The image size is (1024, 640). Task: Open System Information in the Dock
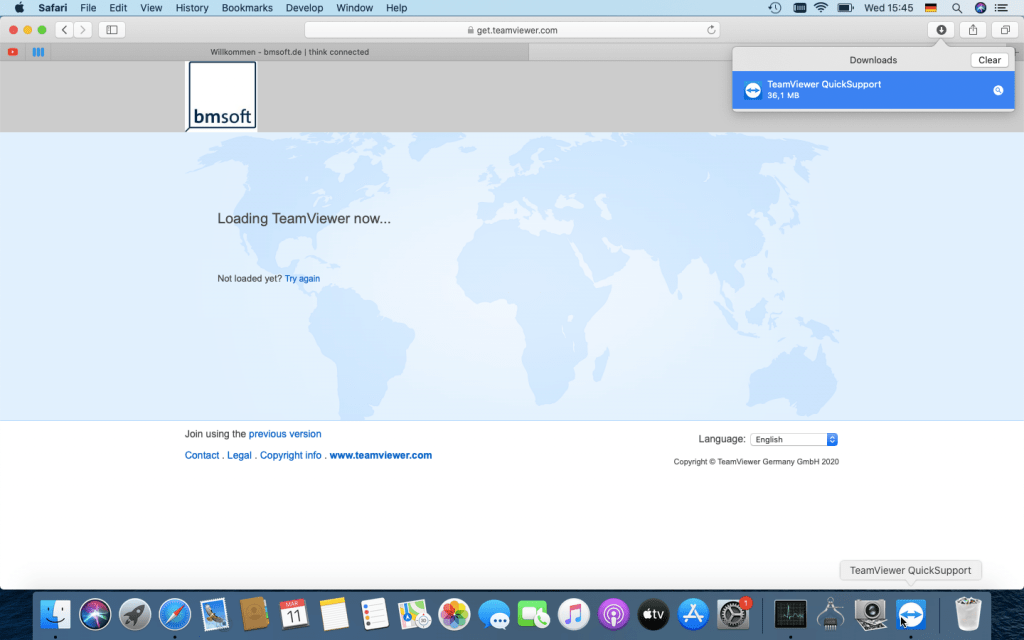[x=830, y=614]
